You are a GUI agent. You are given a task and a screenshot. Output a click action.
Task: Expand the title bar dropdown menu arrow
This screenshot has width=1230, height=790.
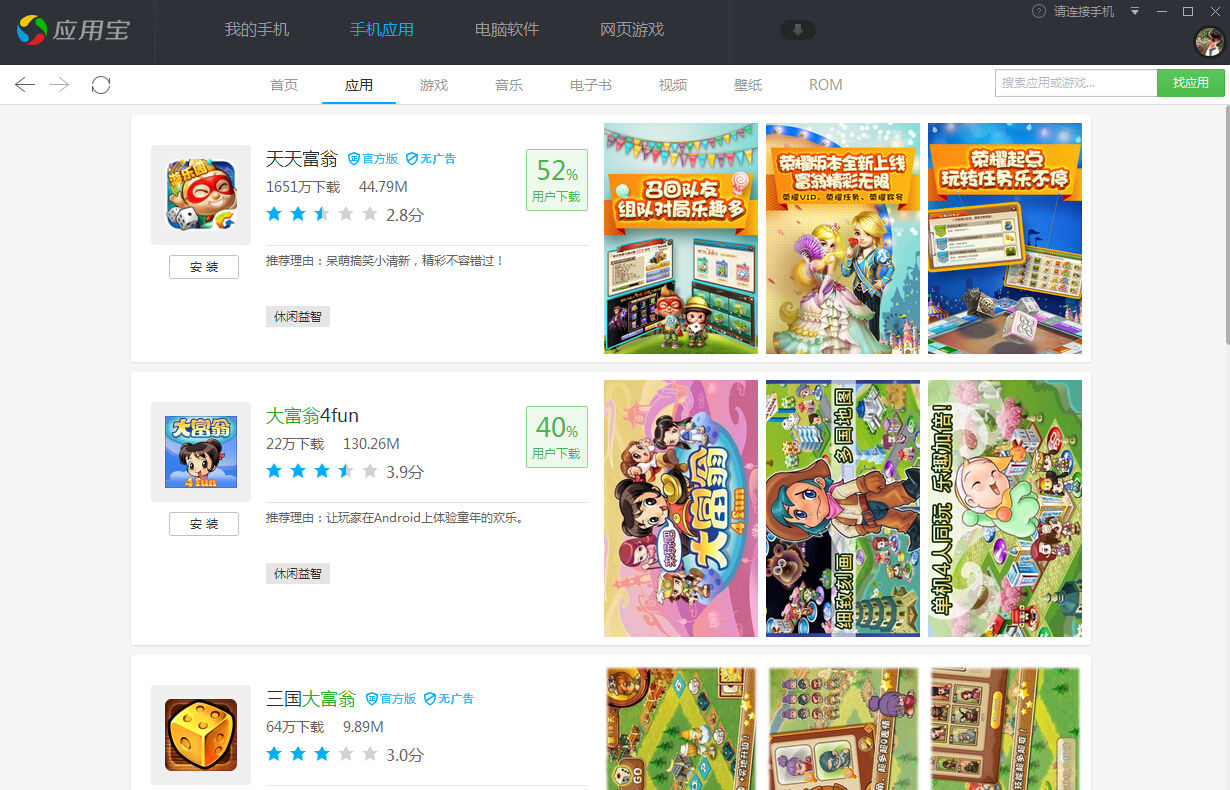coord(1135,11)
